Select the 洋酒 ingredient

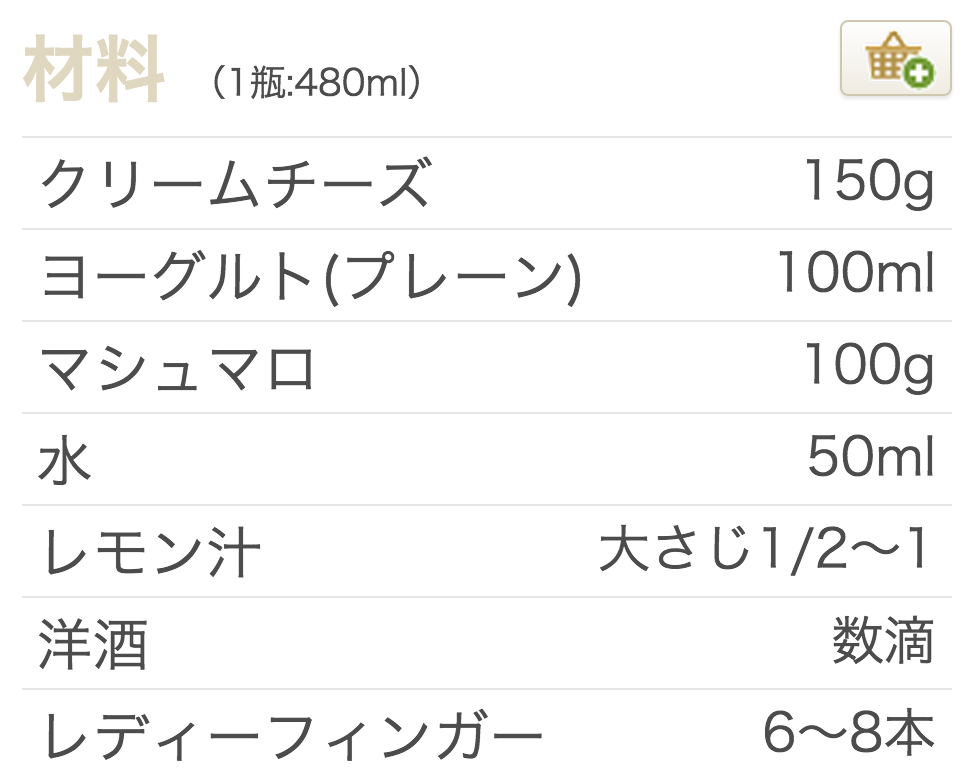(93, 645)
